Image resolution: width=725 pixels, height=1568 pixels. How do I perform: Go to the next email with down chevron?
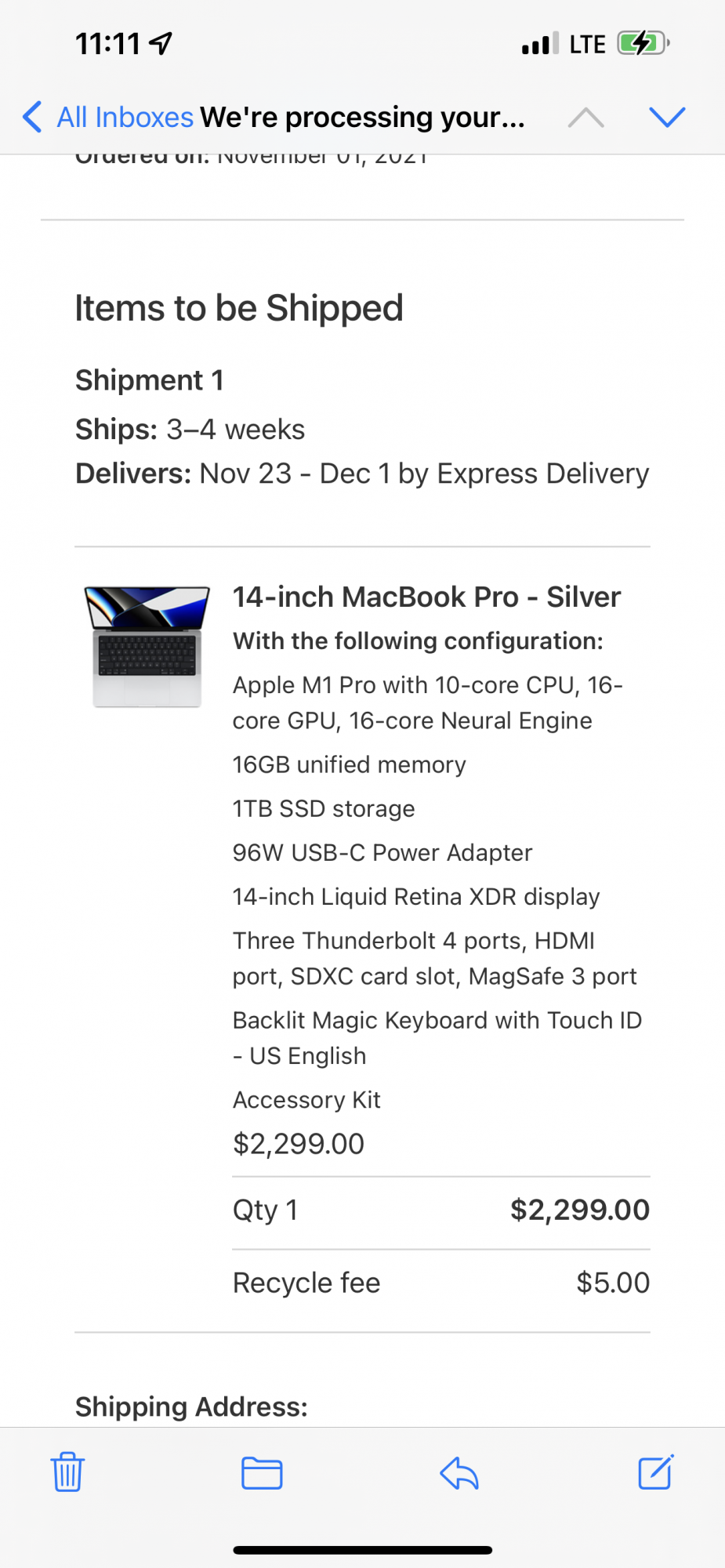coord(667,117)
